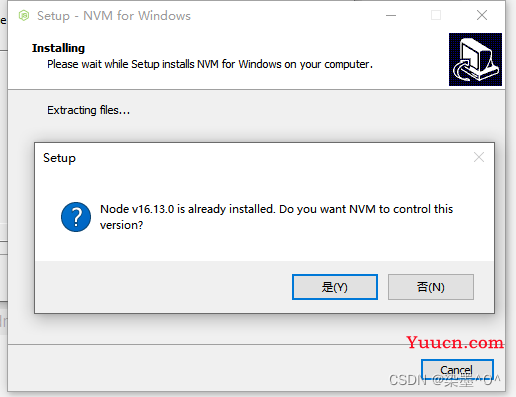The width and height of the screenshot is (516, 397).
Task: Click the "version?" line of the prompt
Action: coord(122,225)
